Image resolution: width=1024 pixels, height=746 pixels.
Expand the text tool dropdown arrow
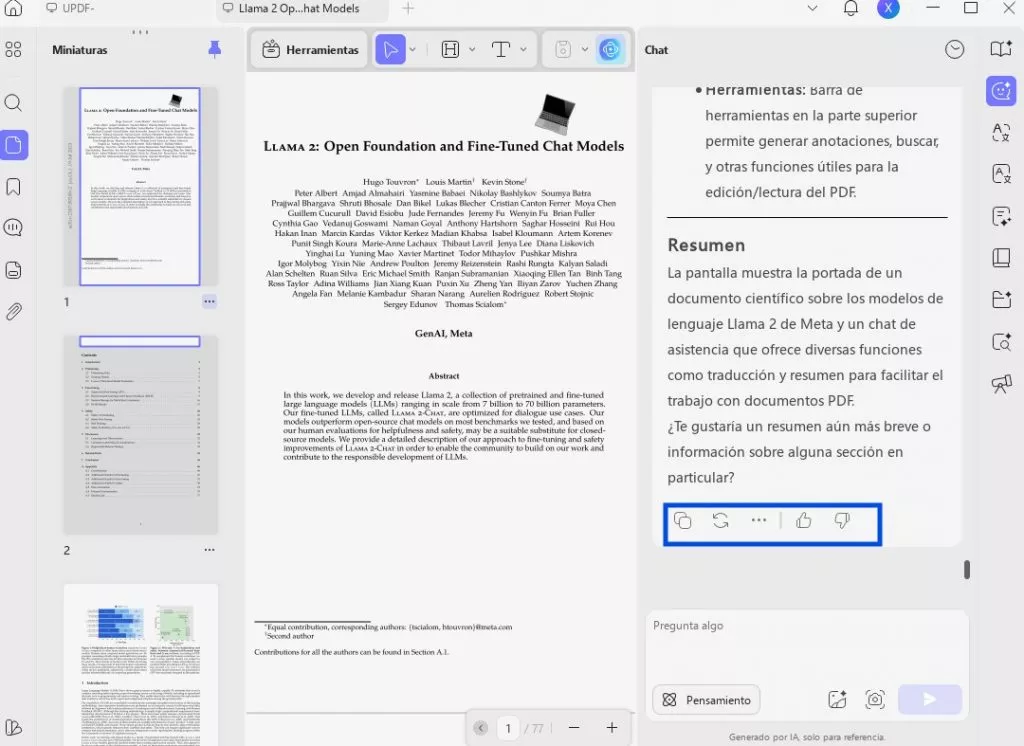(x=523, y=50)
